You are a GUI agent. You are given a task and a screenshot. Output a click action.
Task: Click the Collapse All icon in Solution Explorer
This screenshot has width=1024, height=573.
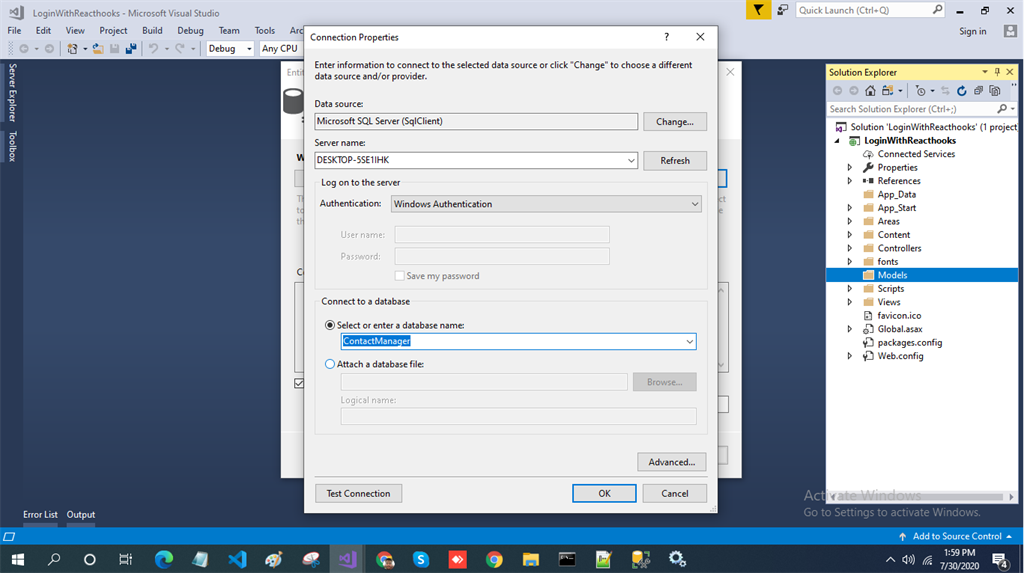click(978, 91)
